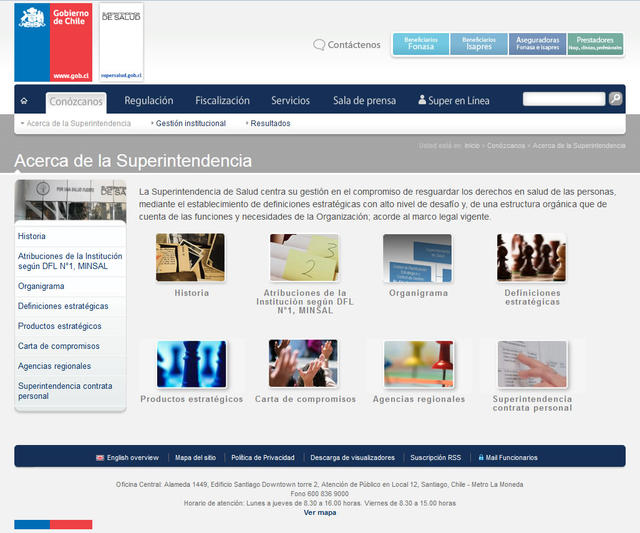This screenshot has width=640, height=533.
Task: Open the Fiscalización menu
Action: (x=222, y=101)
